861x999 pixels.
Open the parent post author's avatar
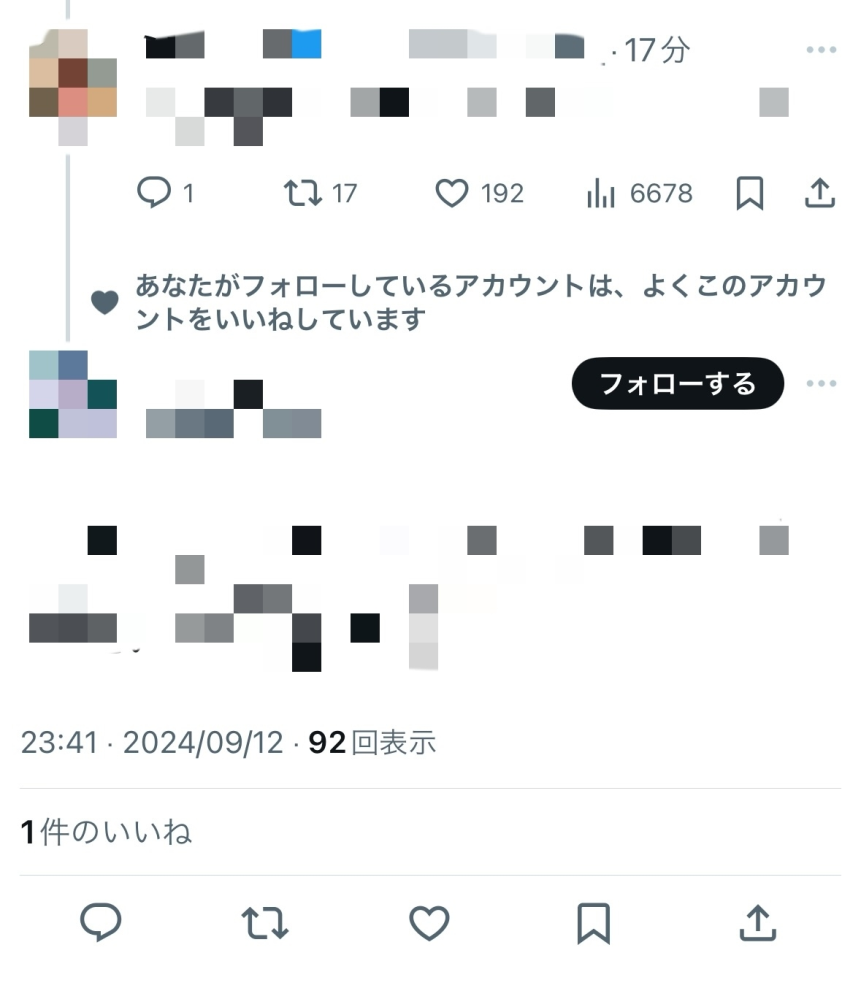(73, 87)
